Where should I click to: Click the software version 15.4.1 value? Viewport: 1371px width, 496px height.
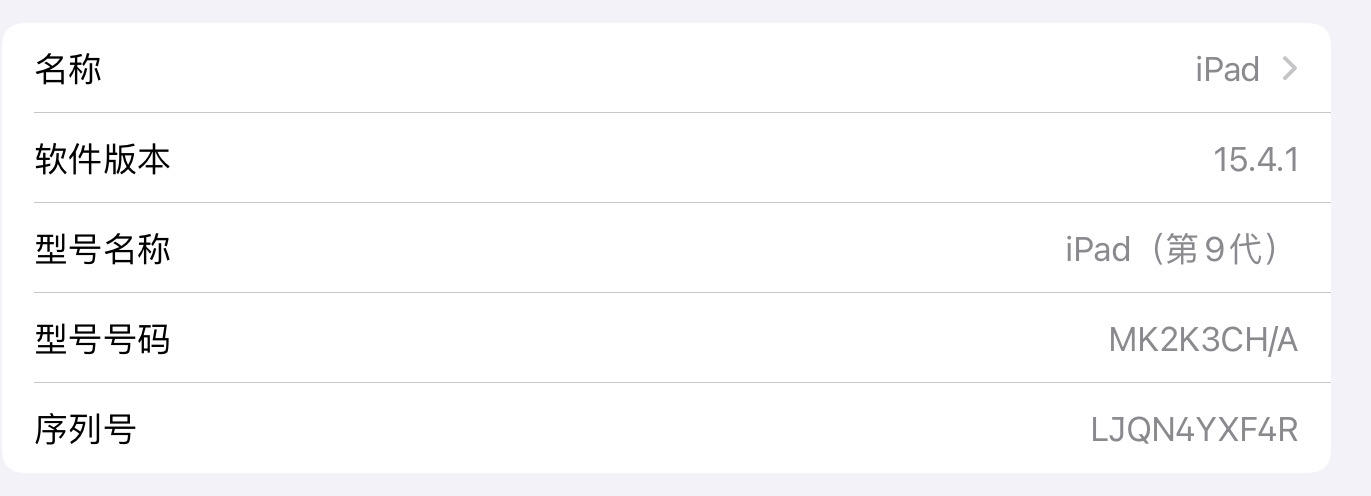[1255, 159]
